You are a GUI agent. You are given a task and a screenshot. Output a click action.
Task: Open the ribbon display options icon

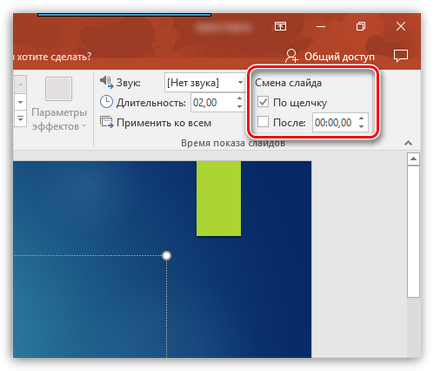coord(280,26)
